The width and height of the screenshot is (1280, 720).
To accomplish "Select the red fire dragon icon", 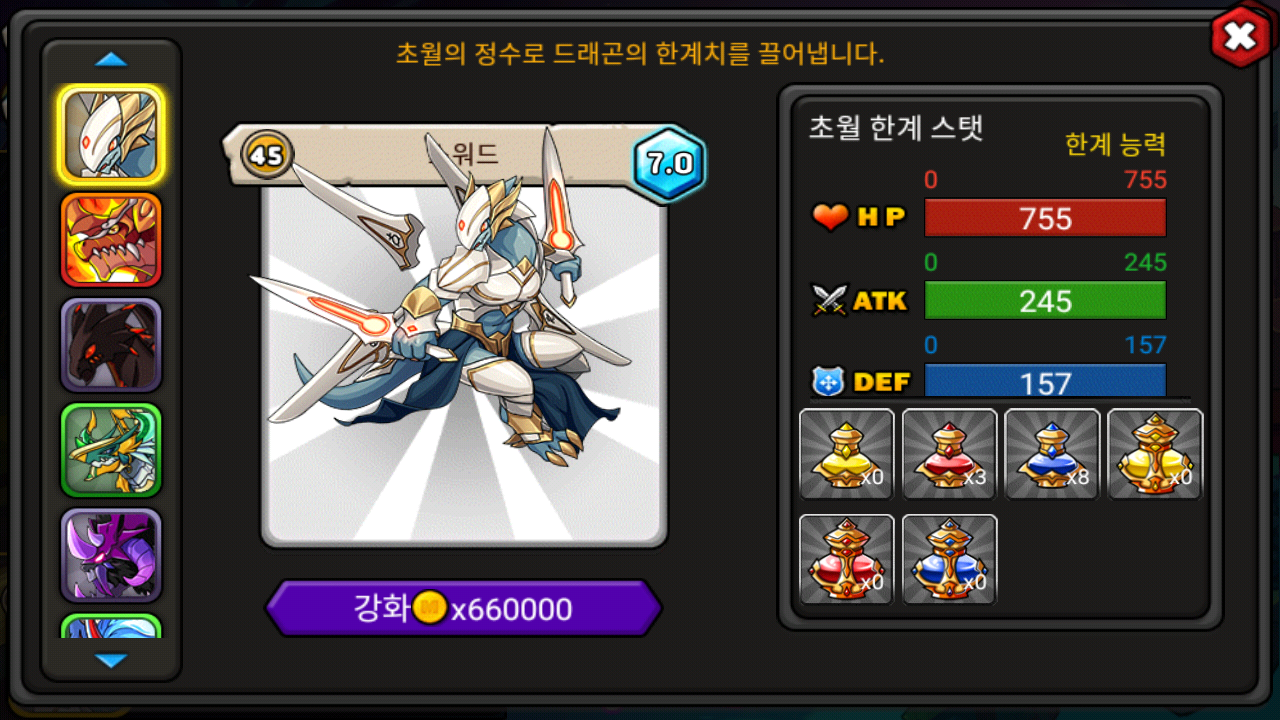I will point(111,240).
